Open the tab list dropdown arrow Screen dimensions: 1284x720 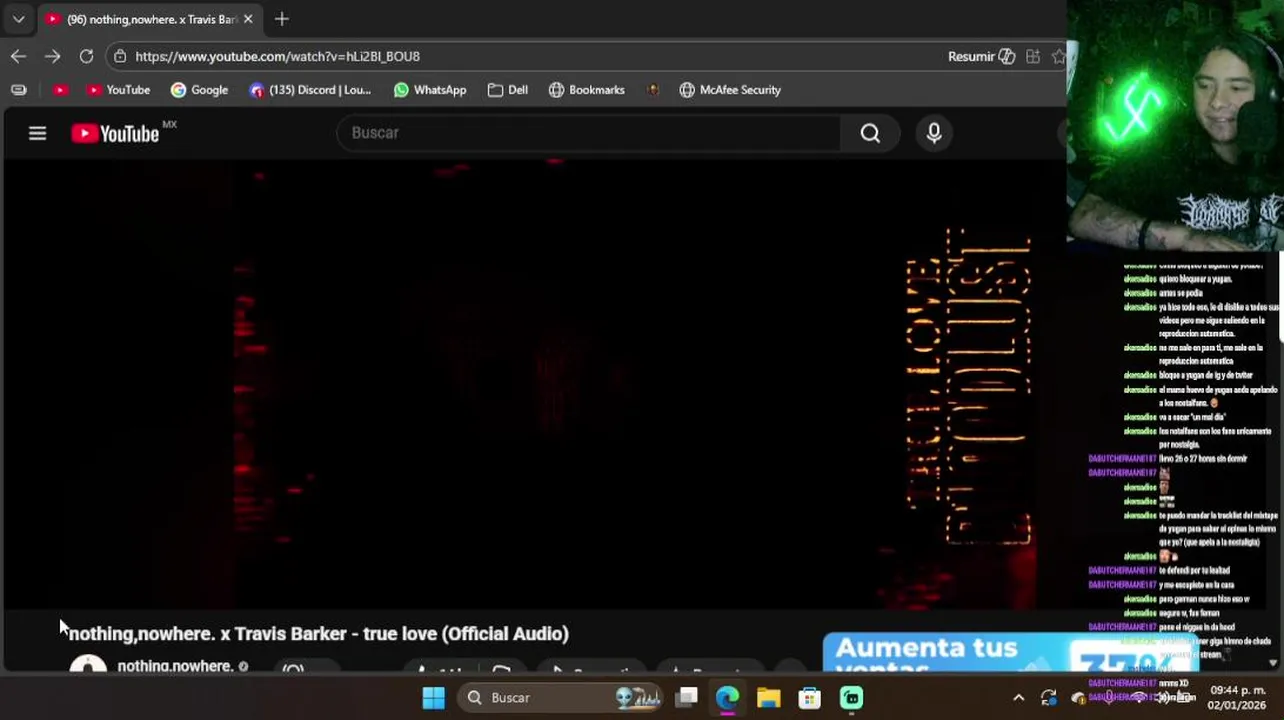coord(18,19)
